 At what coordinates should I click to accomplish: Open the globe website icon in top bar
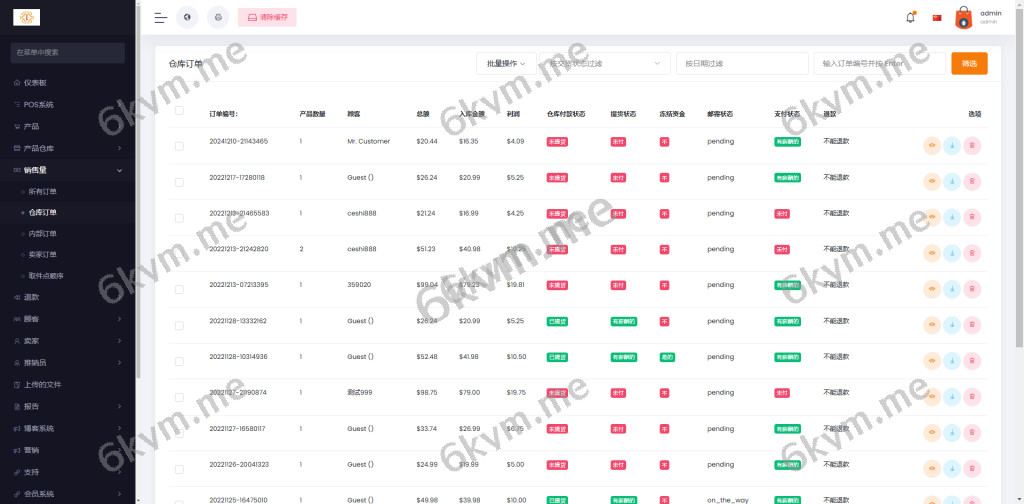pos(187,17)
